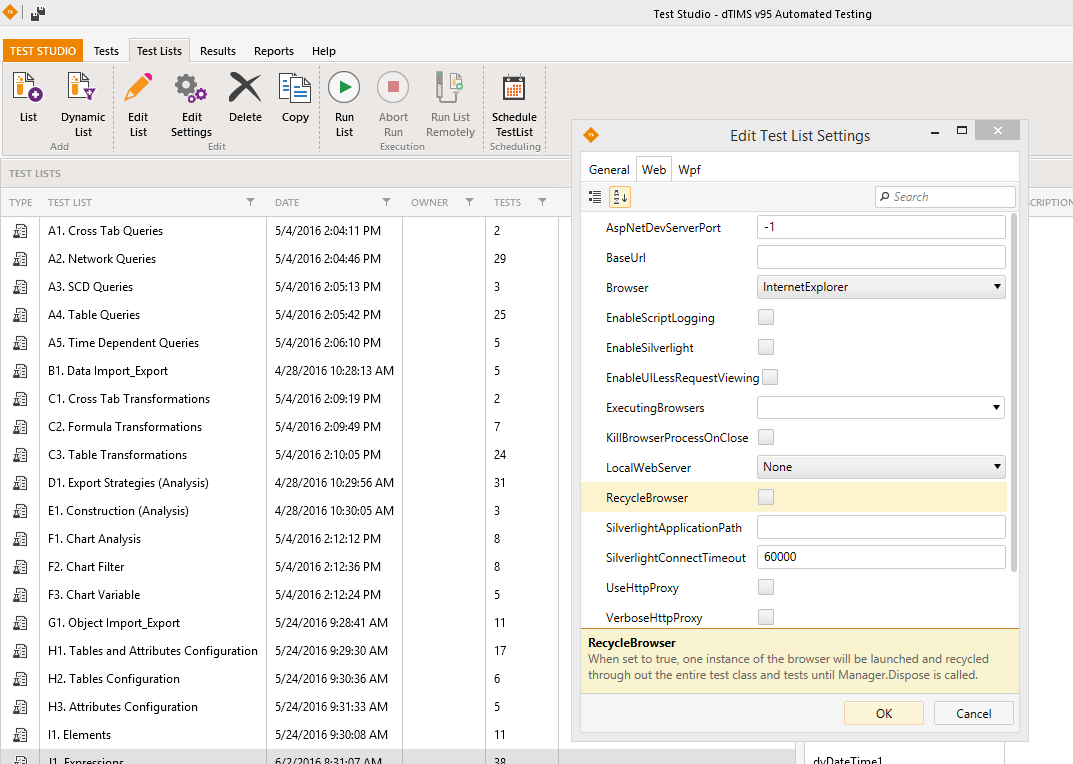
Task: Enable the RecycleBrowser checkbox
Action: click(x=766, y=497)
